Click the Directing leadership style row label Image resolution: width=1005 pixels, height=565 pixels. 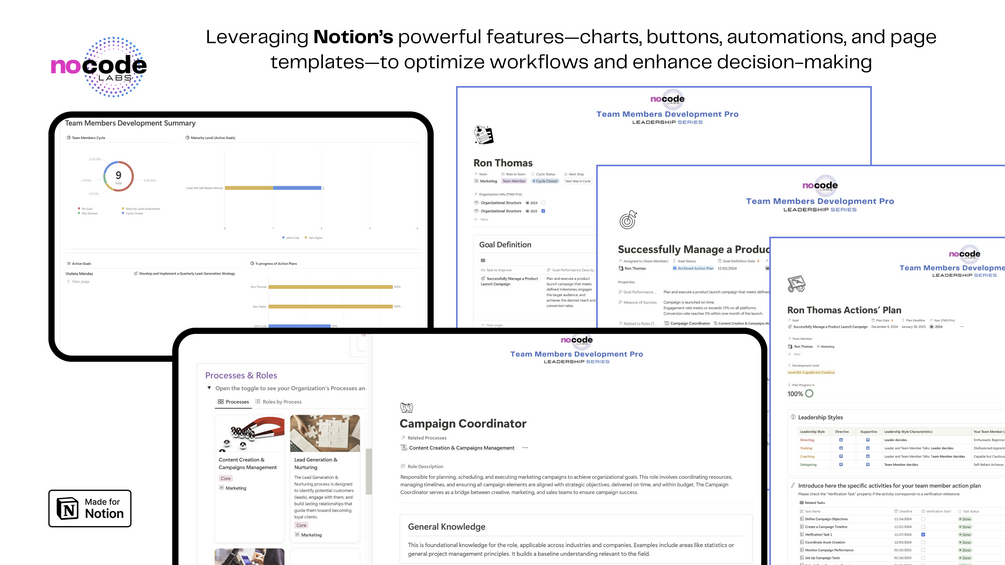(x=807, y=440)
